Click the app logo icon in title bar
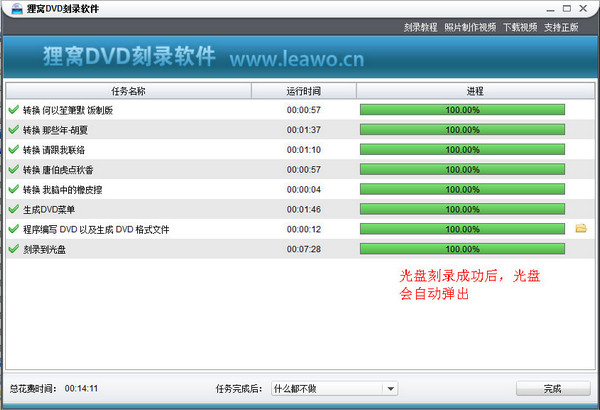The height and width of the screenshot is (410, 600). click(17, 8)
